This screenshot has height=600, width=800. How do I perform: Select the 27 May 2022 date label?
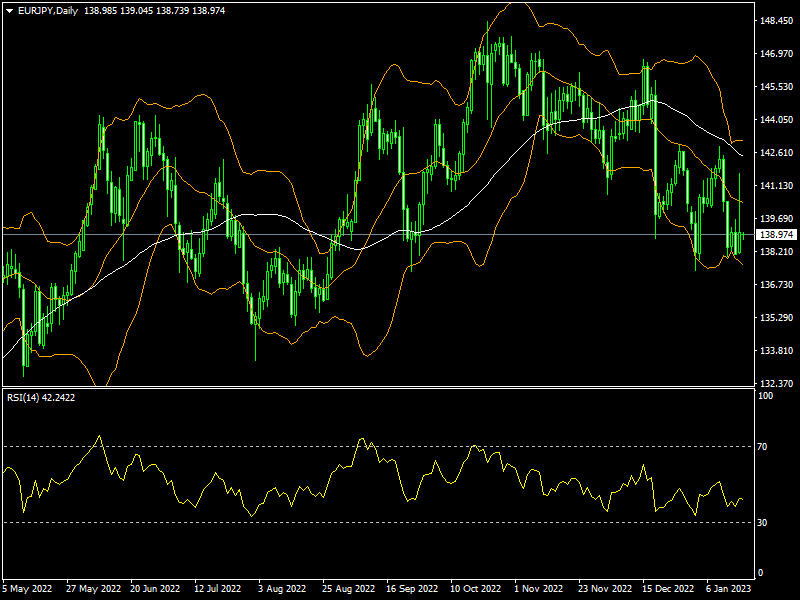[x=93, y=589]
